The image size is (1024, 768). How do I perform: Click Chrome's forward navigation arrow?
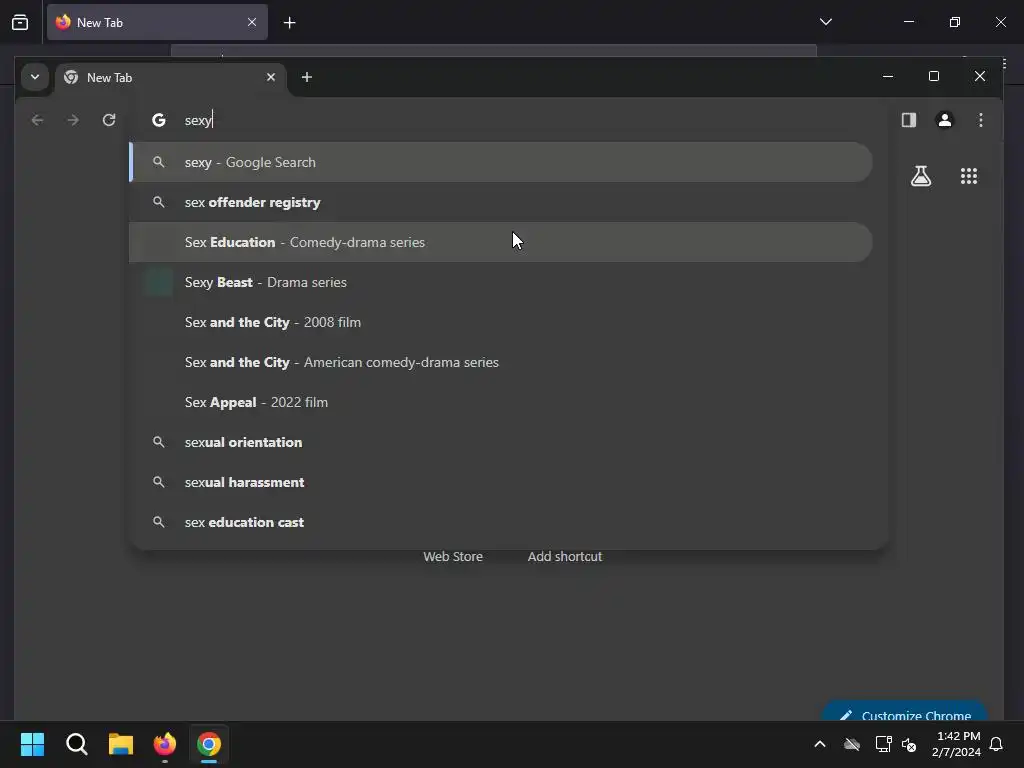pyautogui.click(x=73, y=120)
